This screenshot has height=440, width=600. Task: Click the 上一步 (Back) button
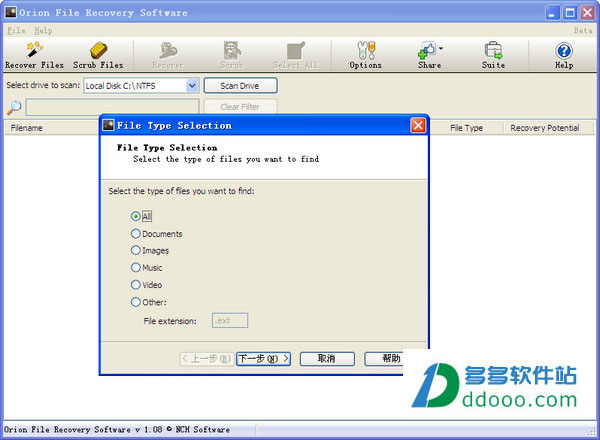coord(207,359)
